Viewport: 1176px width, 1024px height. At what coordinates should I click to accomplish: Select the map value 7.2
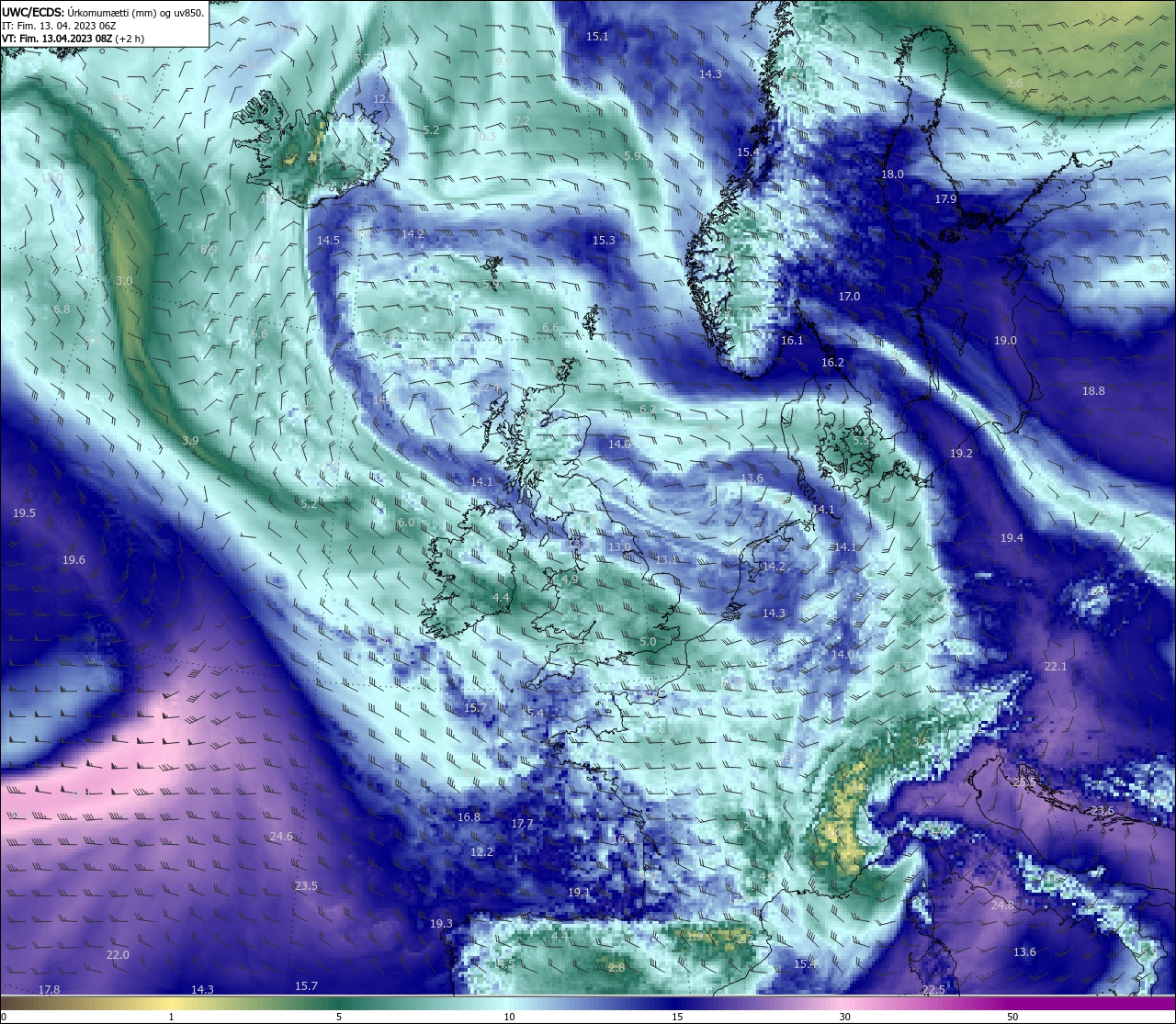[x=522, y=120]
